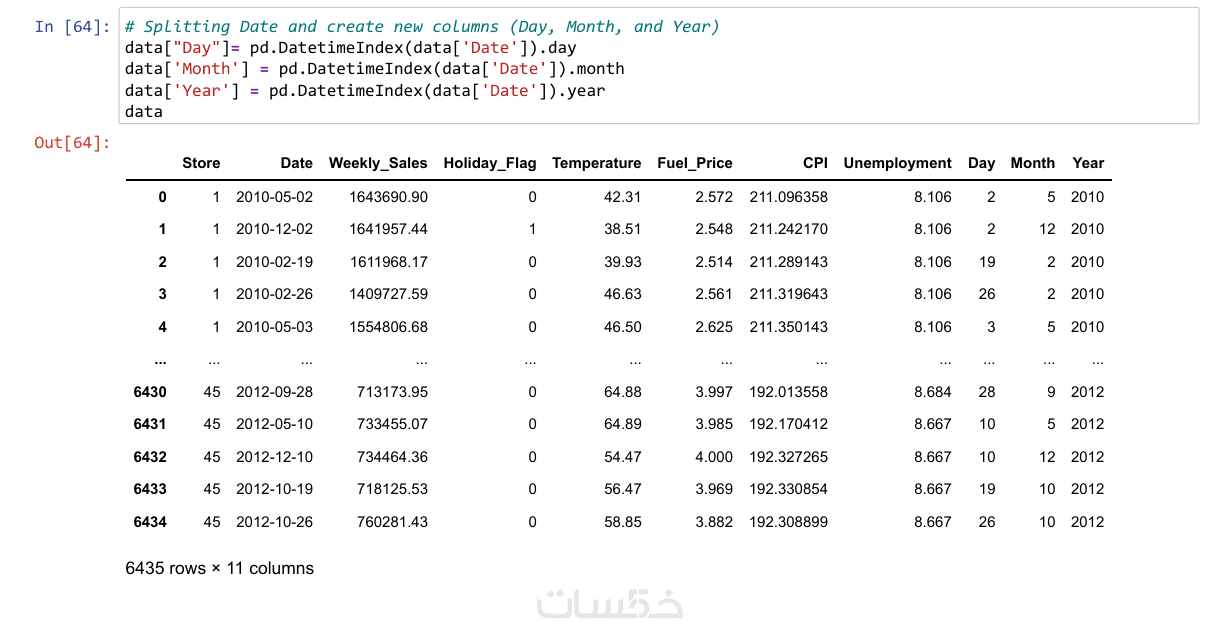Click the In [64] cell prompt
1220x632 pixels.
72,27
